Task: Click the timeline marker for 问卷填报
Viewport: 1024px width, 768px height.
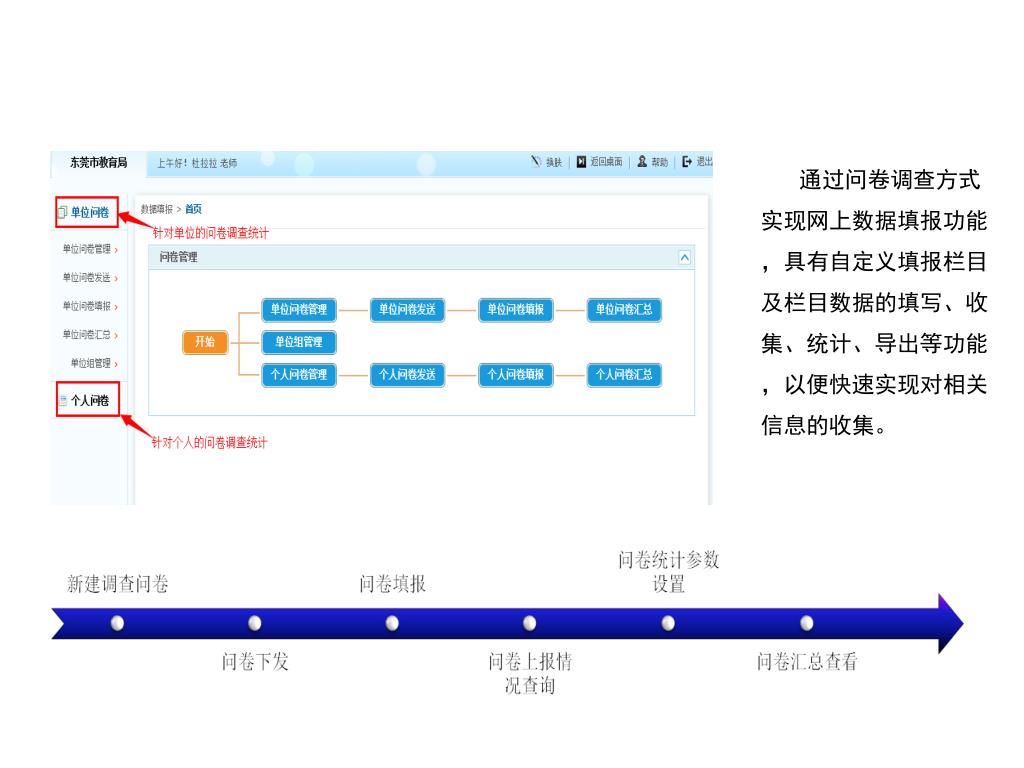Action: (392, 623)
